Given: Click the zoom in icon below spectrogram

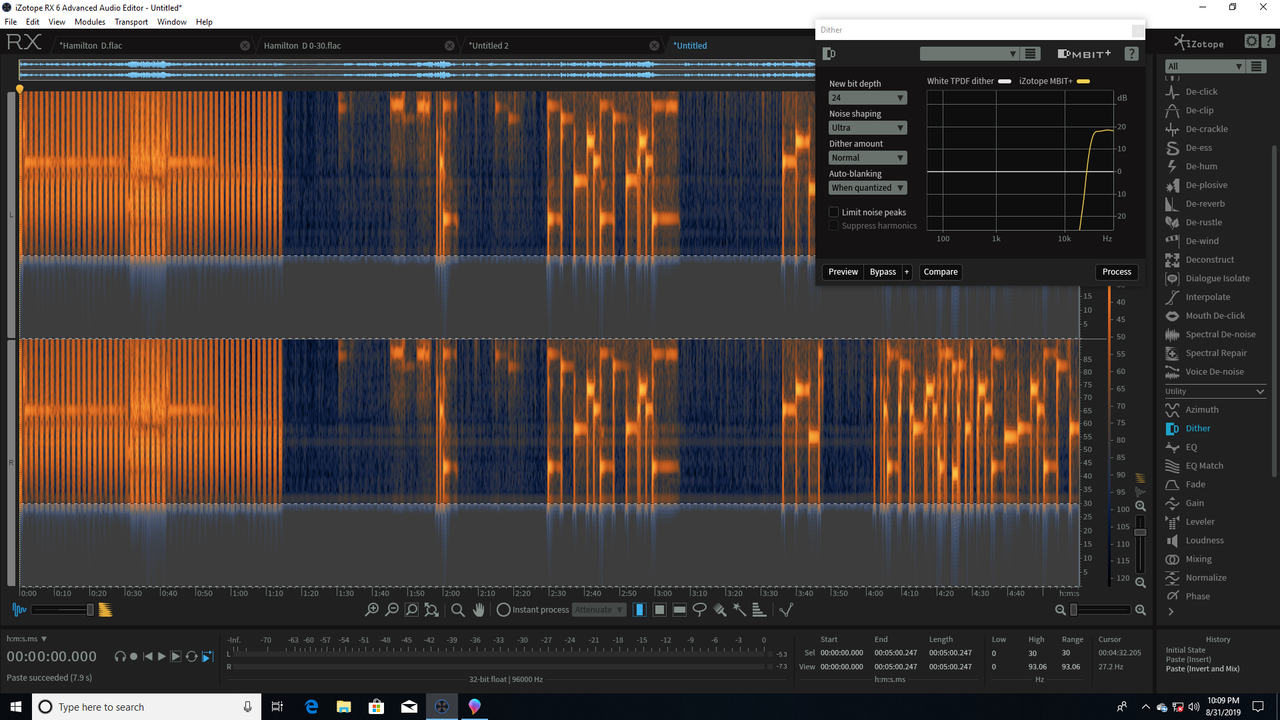Looking at the screenshot, I should (x=372, y=610).
